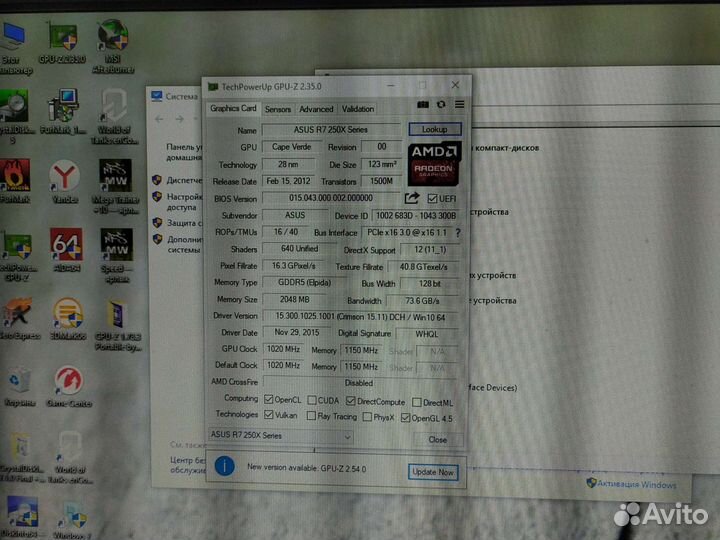Viewport: 720px width, 540px height.
Task: Switch to the Advanced tab
Action: tap(316, 109)
